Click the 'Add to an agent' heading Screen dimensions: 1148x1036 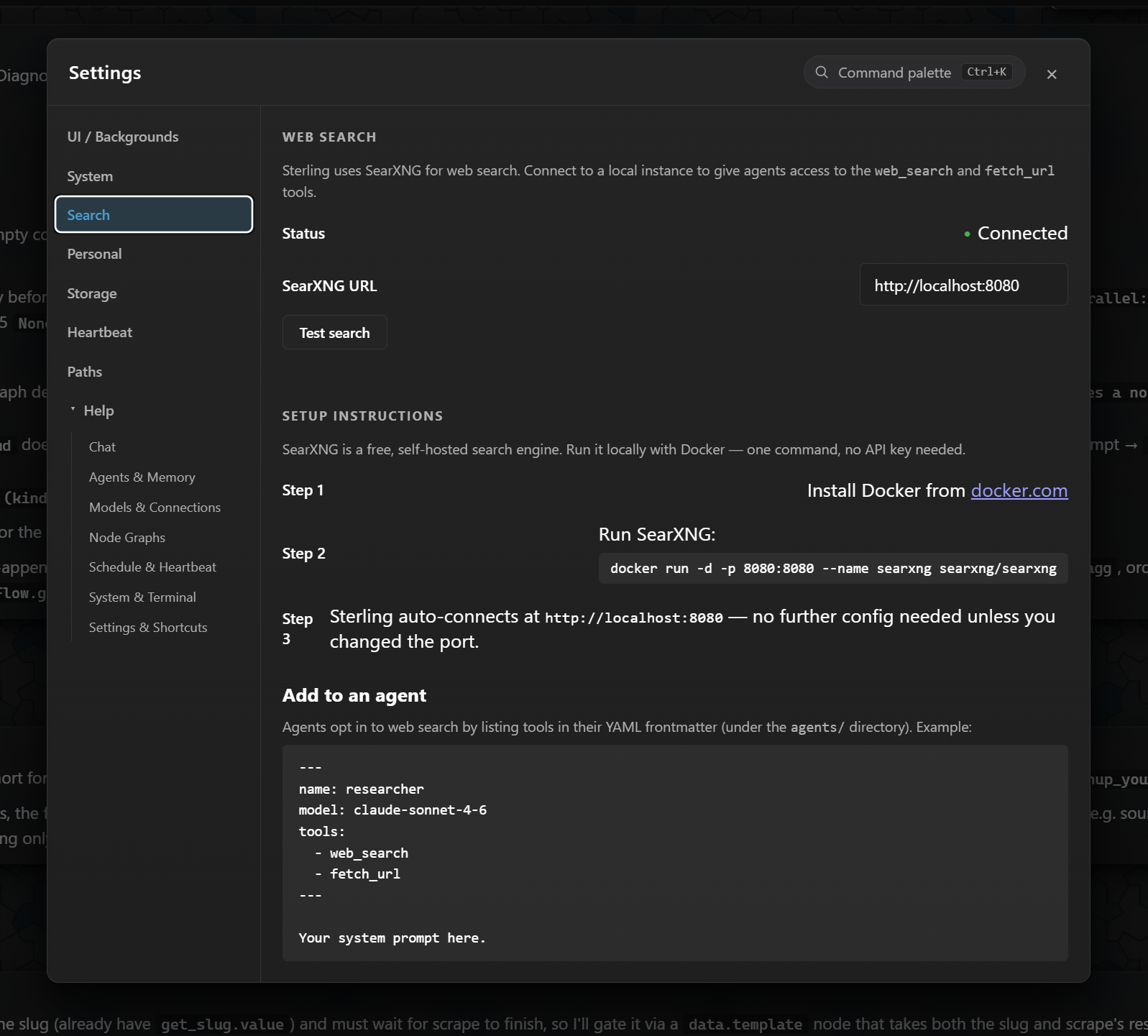point(354,695)
